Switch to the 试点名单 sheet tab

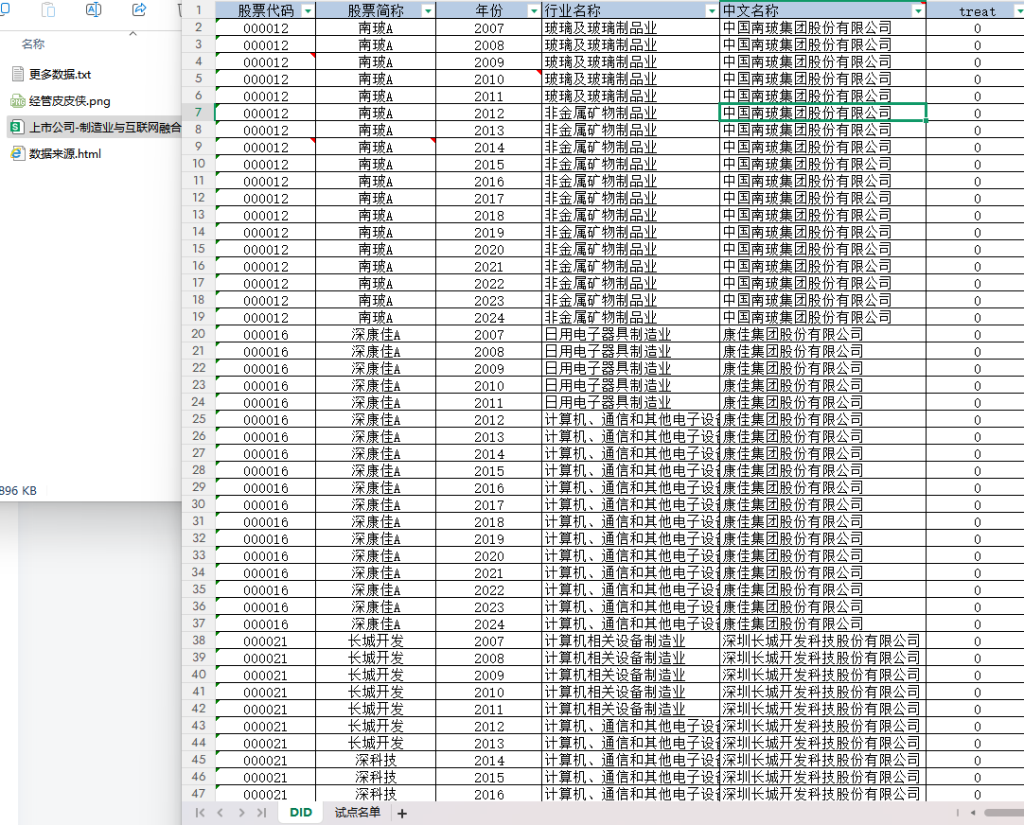pos(357,813)
